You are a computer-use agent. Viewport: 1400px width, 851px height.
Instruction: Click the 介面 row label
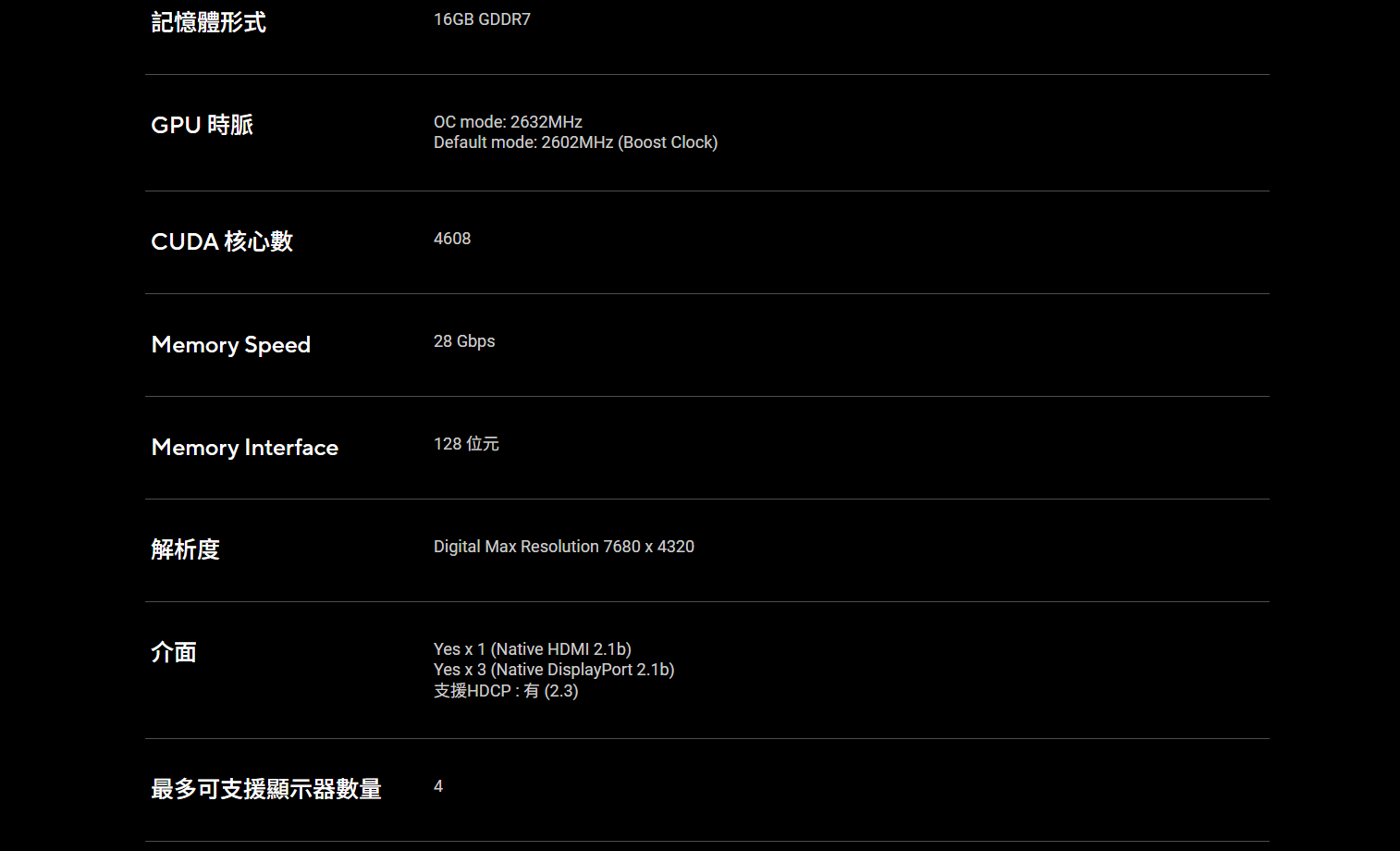tap(174, 652)
